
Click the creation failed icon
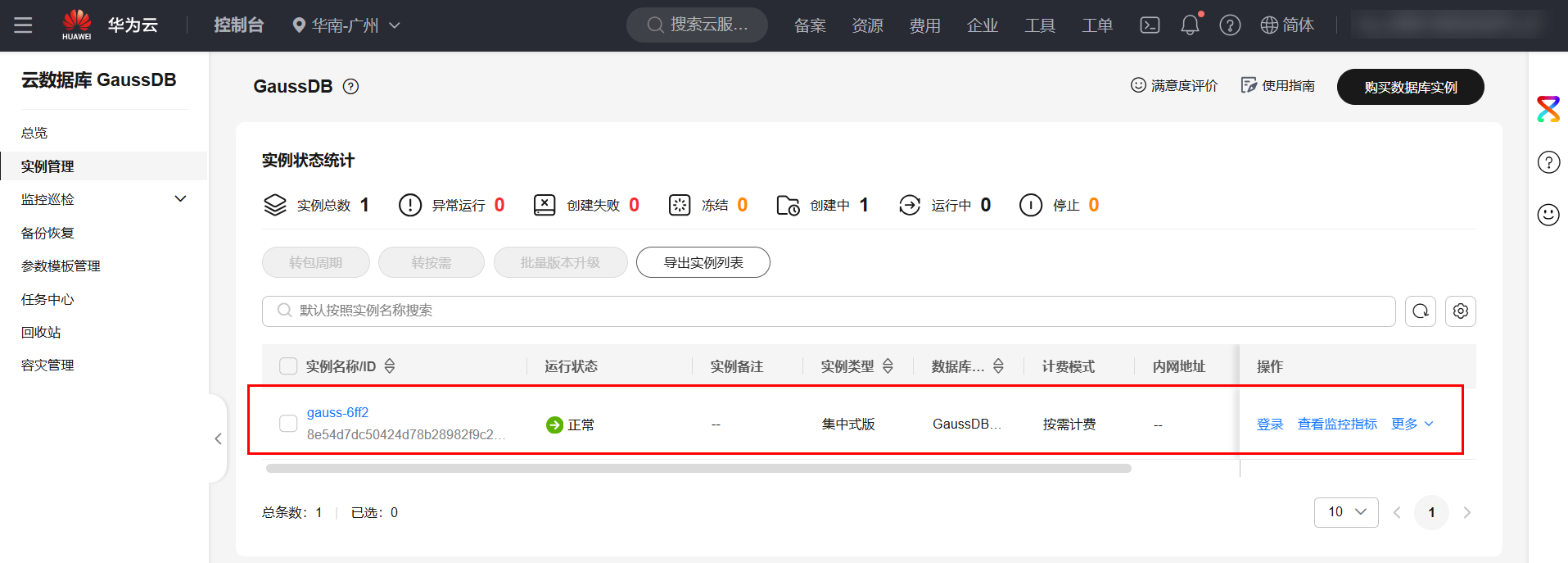pos(545,205)
